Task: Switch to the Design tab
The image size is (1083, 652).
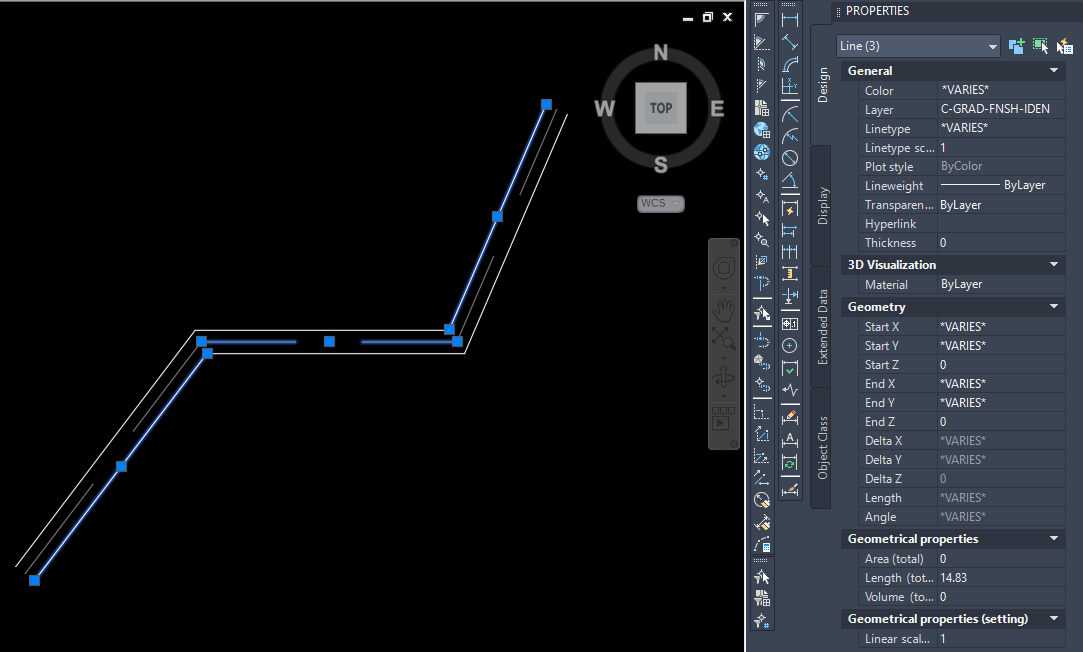Action: tap(822, 85)
